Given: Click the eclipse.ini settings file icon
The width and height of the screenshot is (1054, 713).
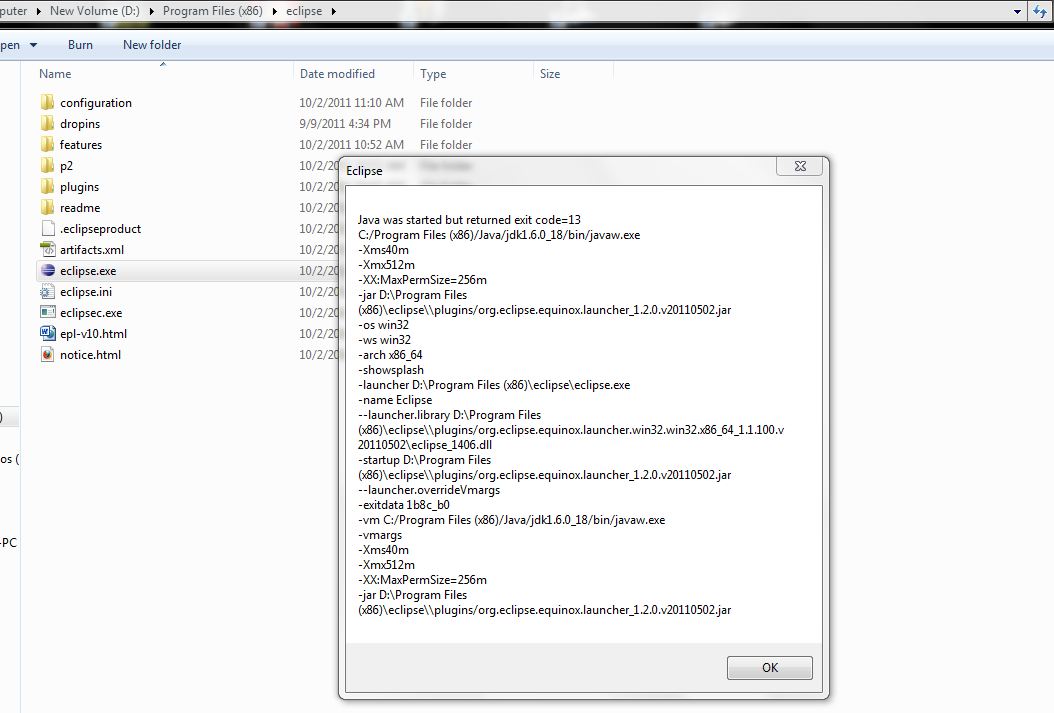Looking at the screenshot, I should coord(48,292).
